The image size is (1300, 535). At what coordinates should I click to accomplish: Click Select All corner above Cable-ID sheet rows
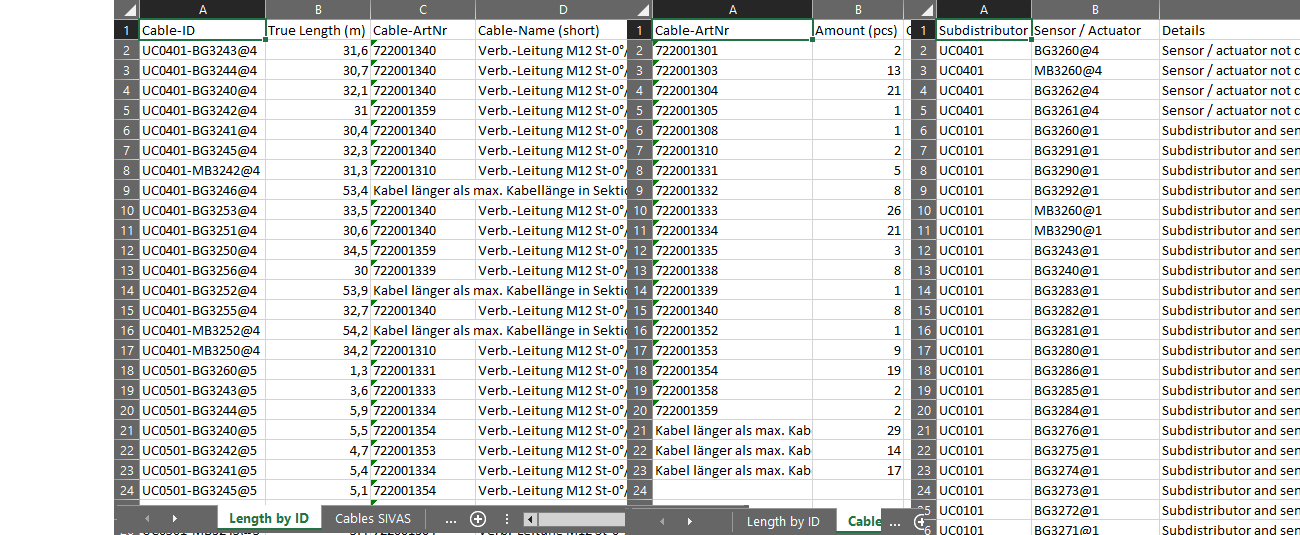(126, 10)
